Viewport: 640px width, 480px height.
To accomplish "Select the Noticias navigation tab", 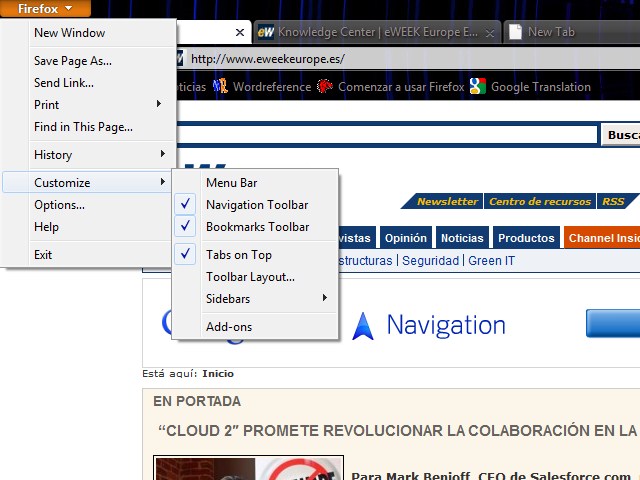I will pyautogui.click(x=462, y=238).
